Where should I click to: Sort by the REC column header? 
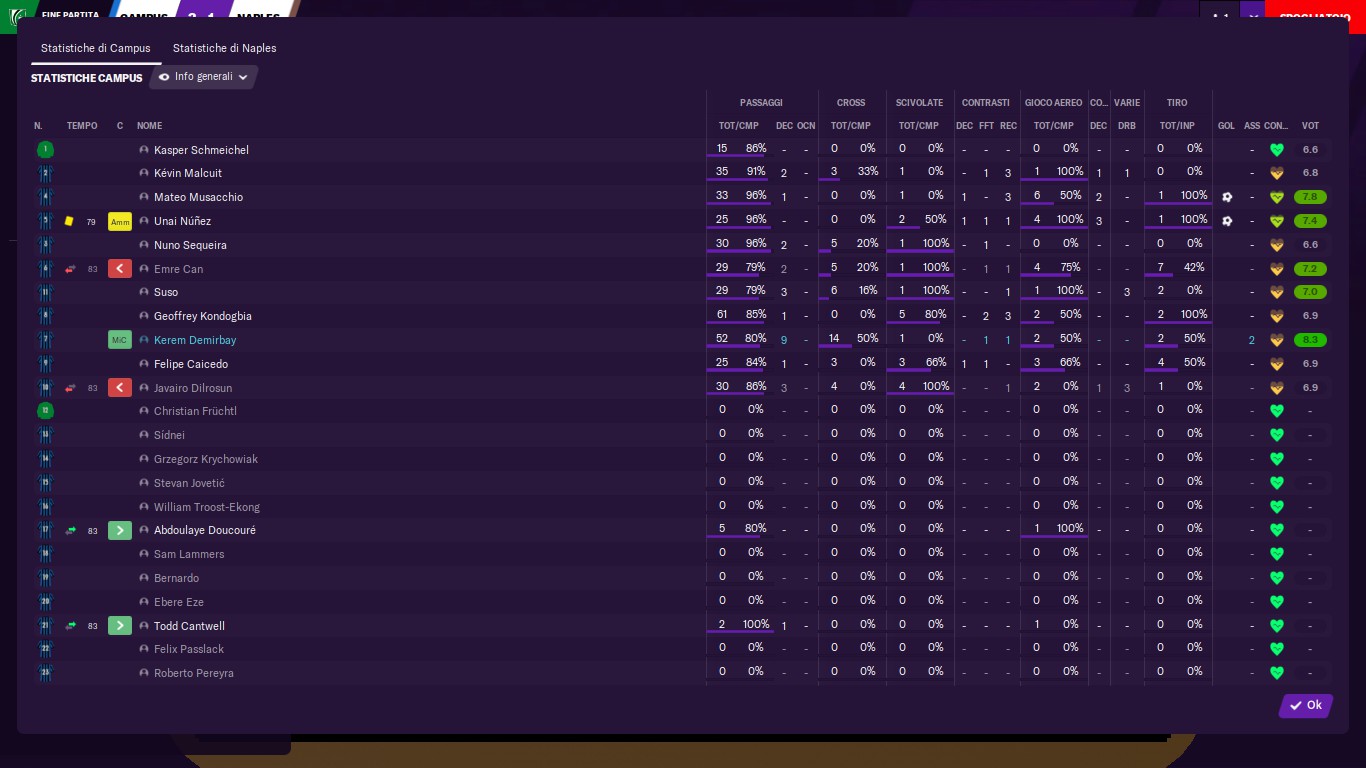(x=1008, y=126)
